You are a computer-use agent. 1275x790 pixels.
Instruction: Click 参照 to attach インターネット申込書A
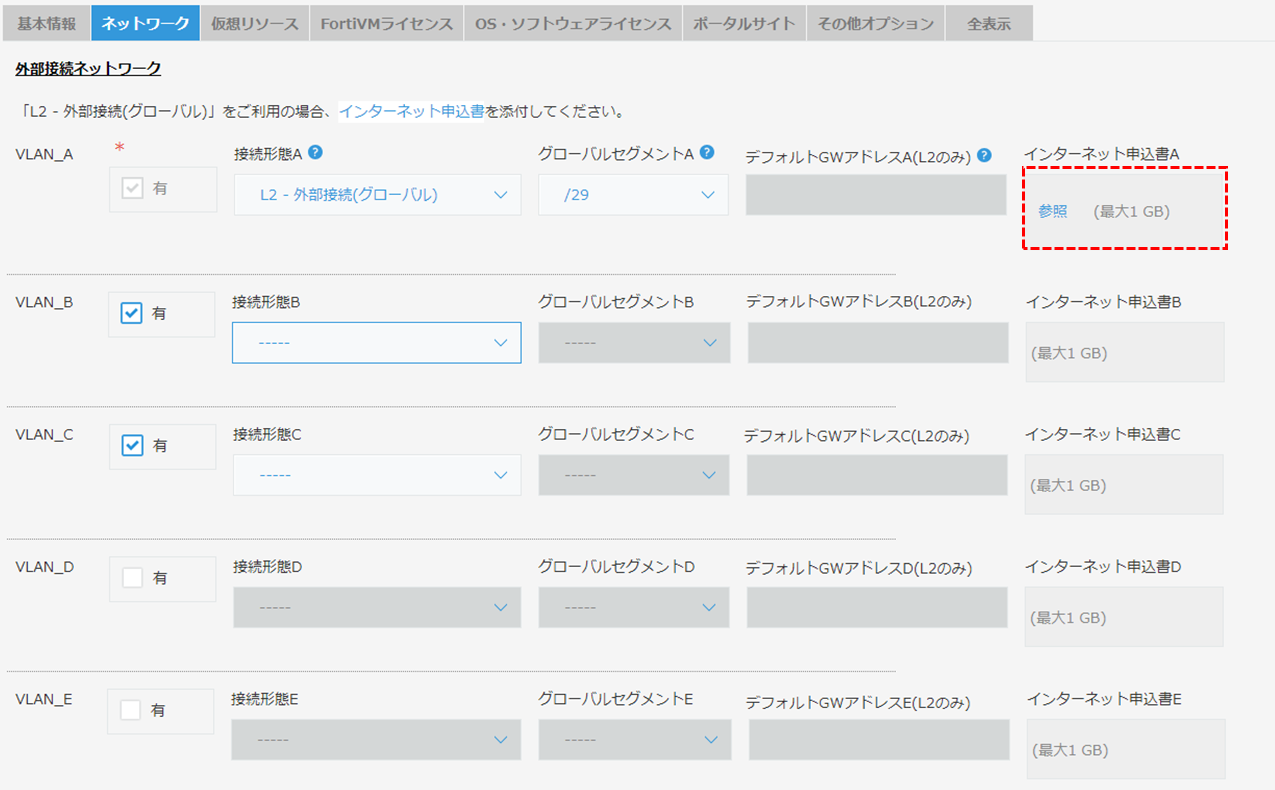coord(1052,211)
